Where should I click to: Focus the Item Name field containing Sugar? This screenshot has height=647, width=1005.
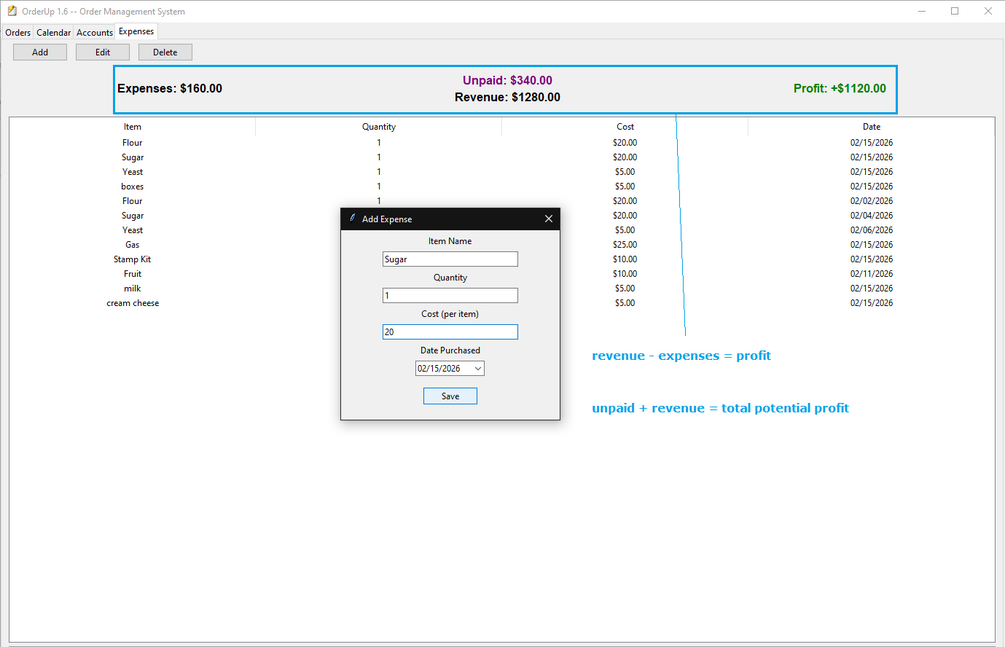(x=450, y=259)
